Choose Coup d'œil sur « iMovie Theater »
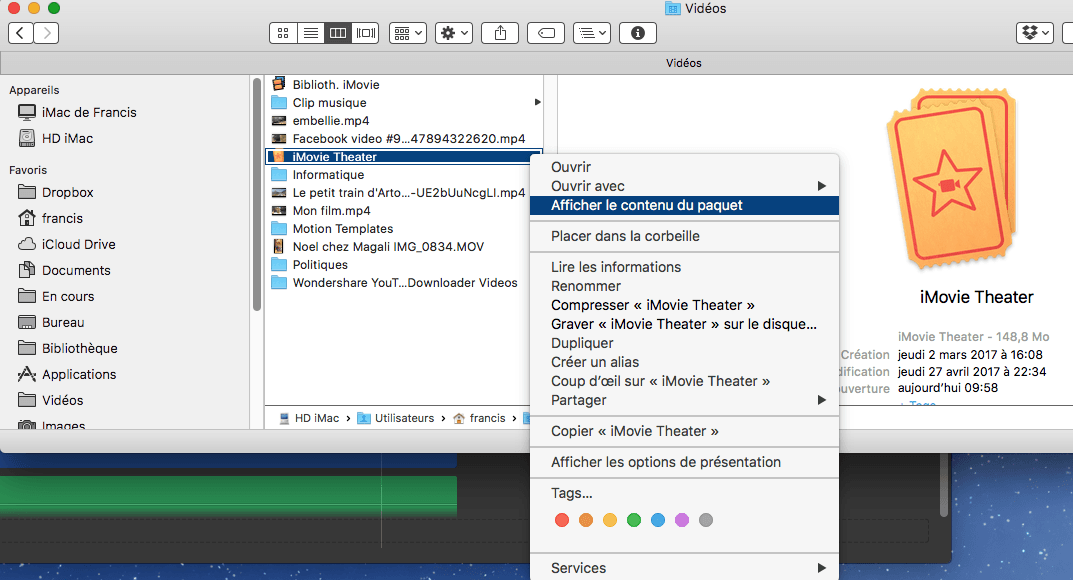 684,381
